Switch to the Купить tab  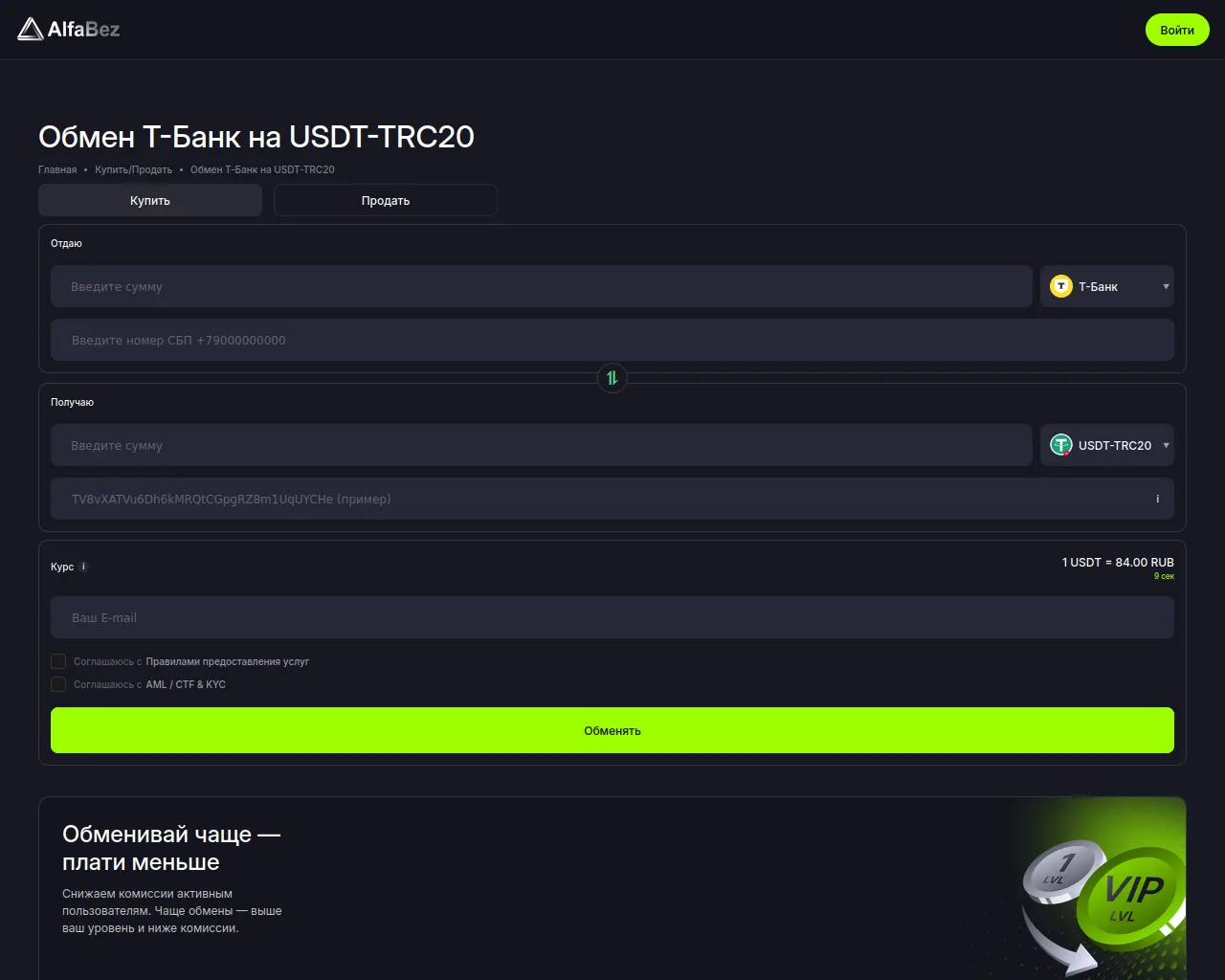point(150,200)
